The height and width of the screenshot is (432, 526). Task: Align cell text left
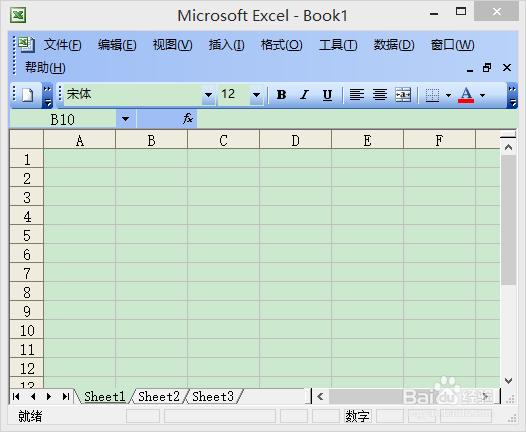click(357, 95)
